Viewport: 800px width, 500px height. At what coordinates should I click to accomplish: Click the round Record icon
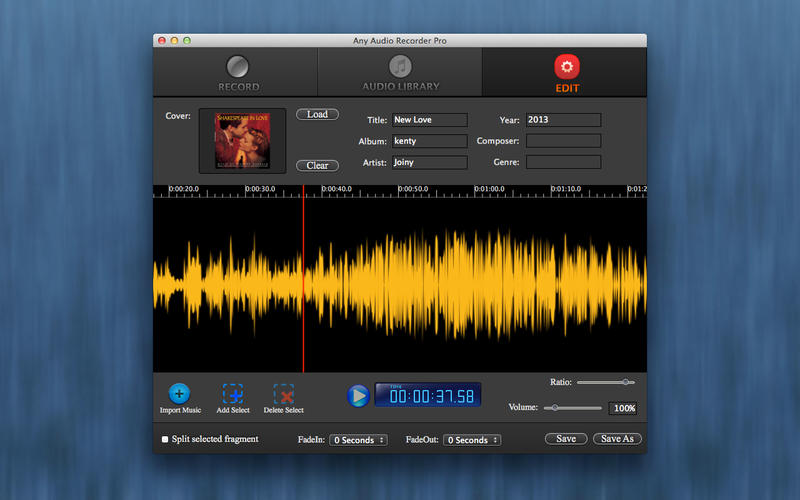pos(238,67)
